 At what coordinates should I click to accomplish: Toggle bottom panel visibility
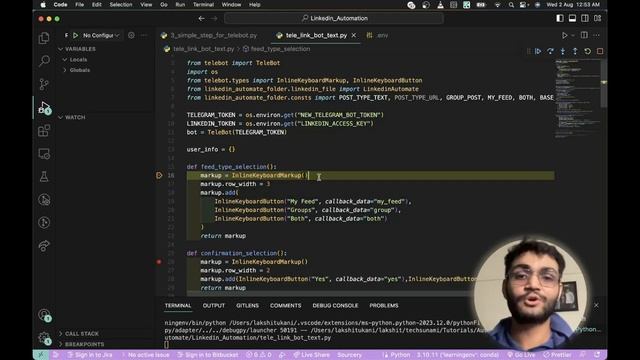[572, 18]
